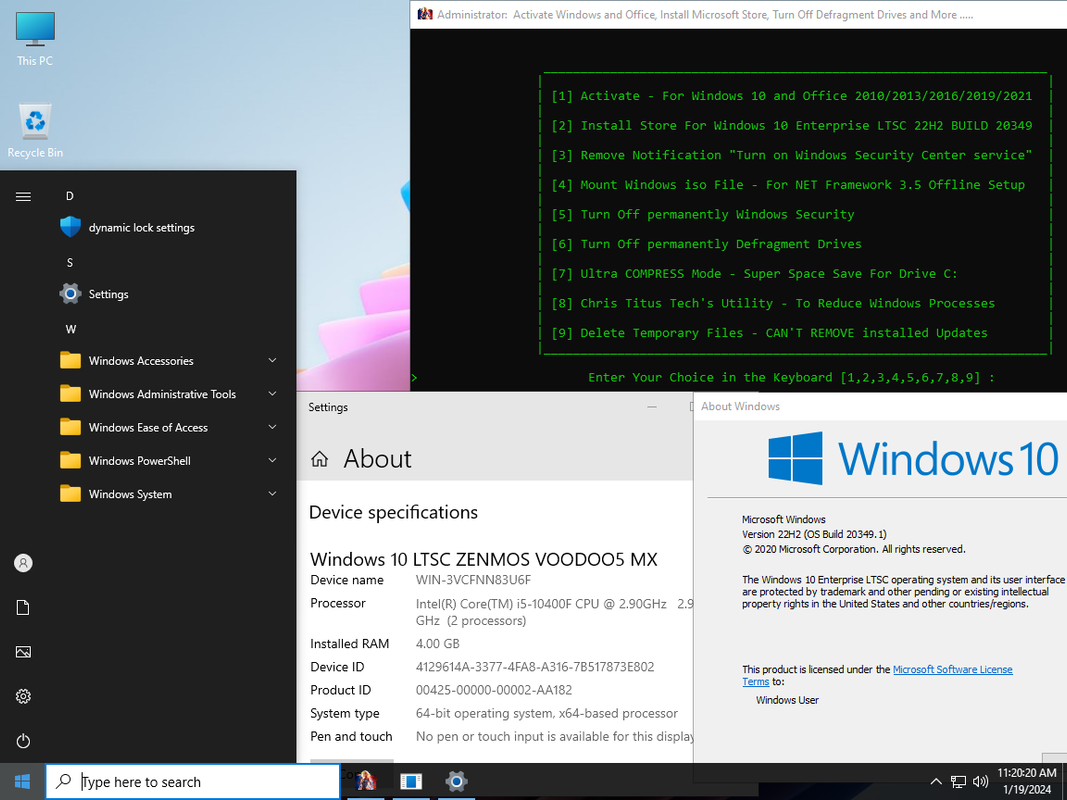Screen dimensions: 1067x800
Task: Click 'Windows User' licensee text
Action: (787, 700)
